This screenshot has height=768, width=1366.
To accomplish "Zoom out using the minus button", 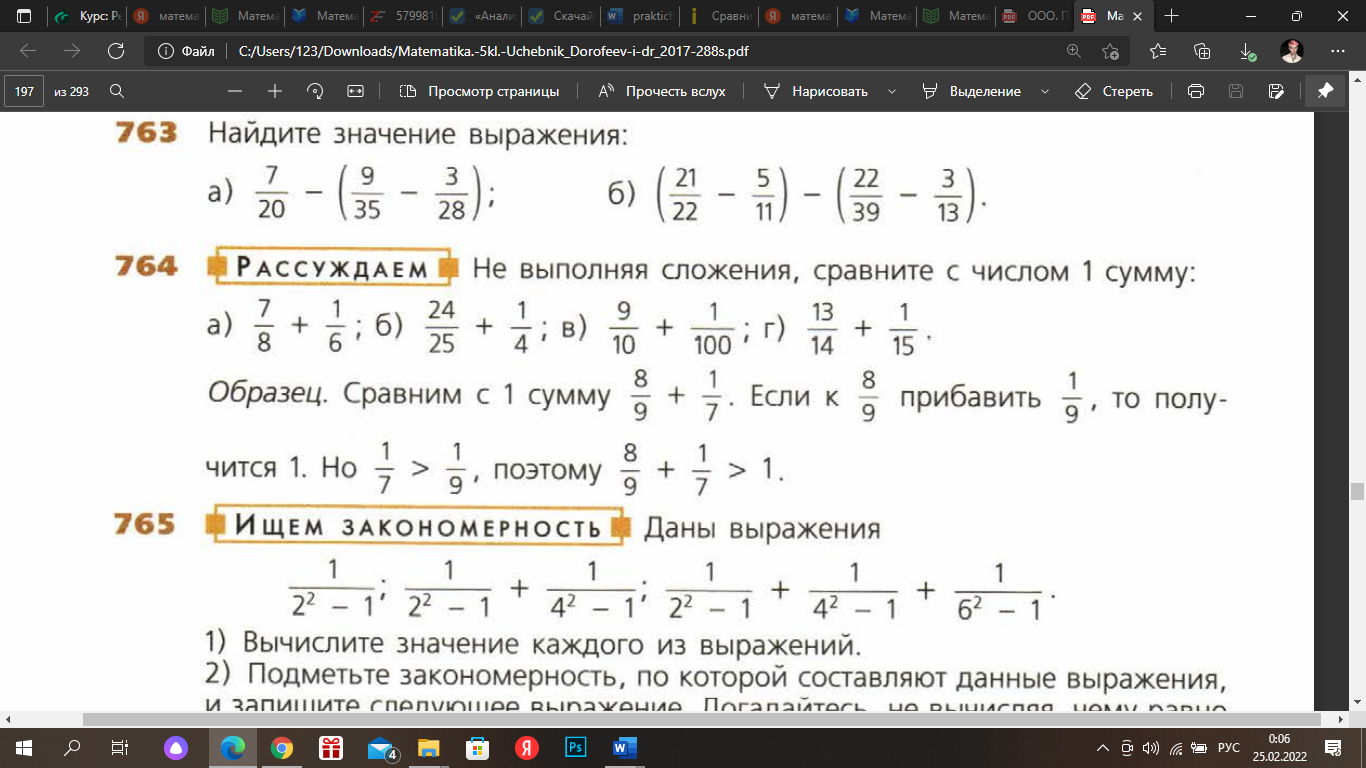I will tap(235, 91).
